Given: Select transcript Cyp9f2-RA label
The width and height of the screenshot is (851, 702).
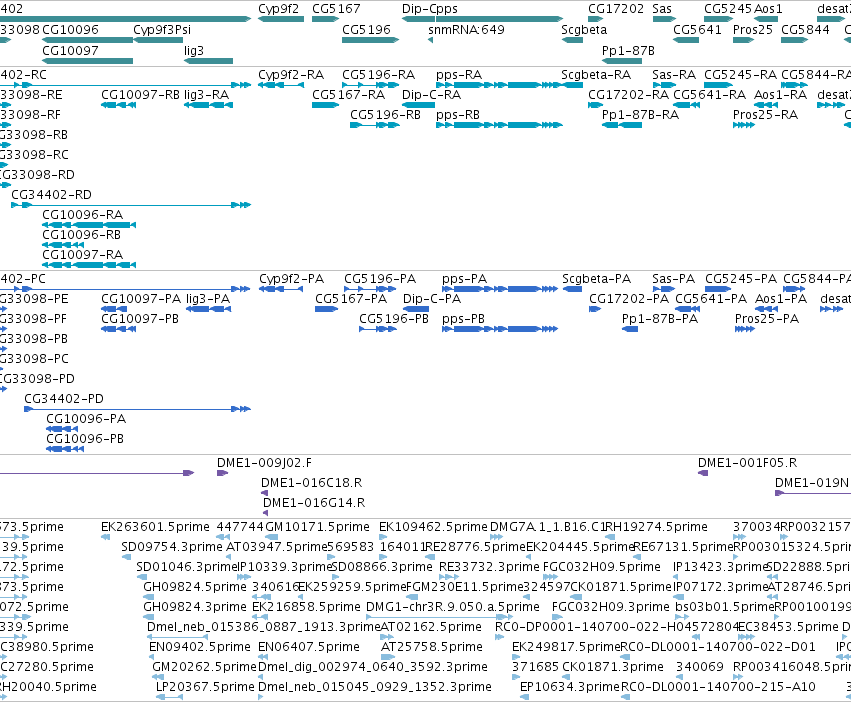Looking at the screenshot, I should (291, 75).
